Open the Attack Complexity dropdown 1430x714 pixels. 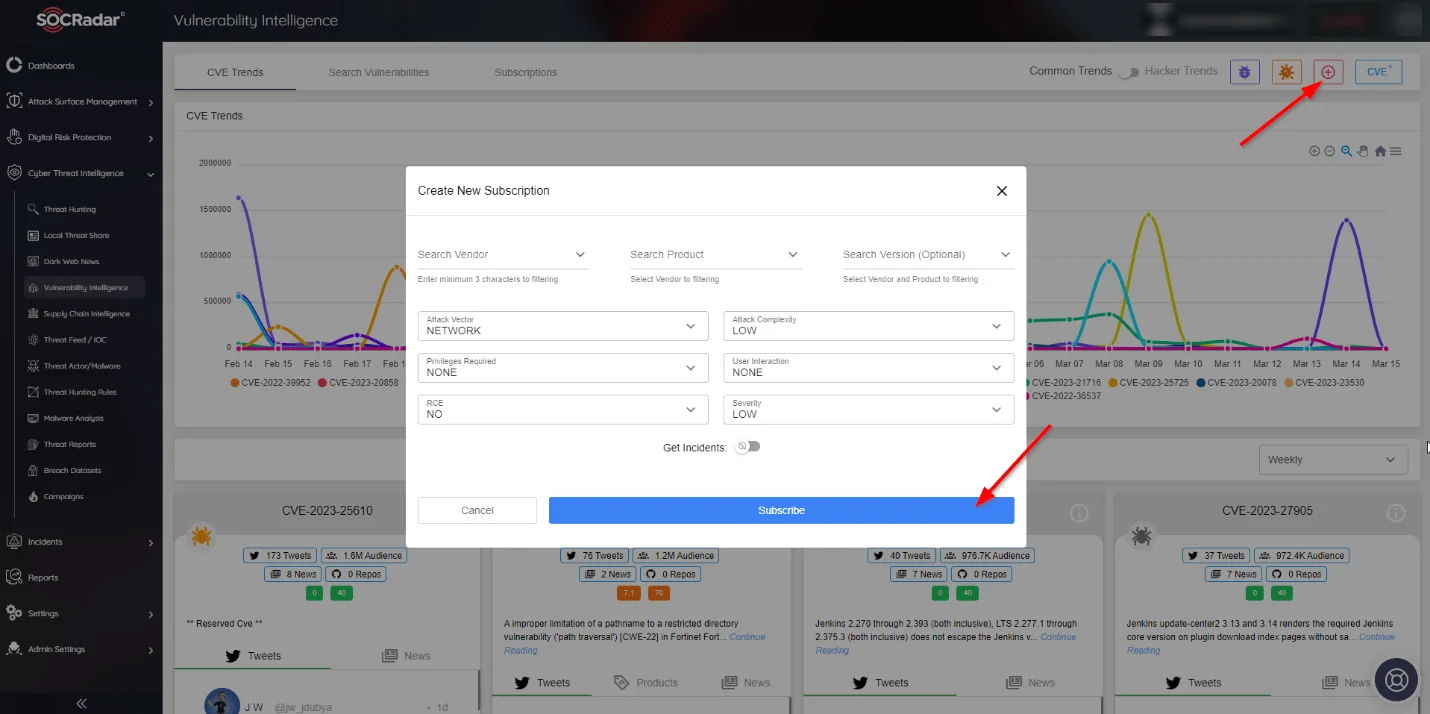pyautogui.click(x=868, y=326)
